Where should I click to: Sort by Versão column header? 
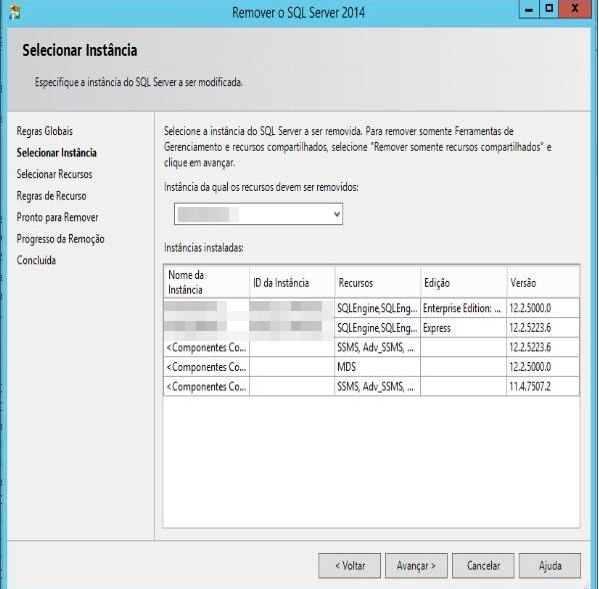pyautogui.click(x=543, y=283)
